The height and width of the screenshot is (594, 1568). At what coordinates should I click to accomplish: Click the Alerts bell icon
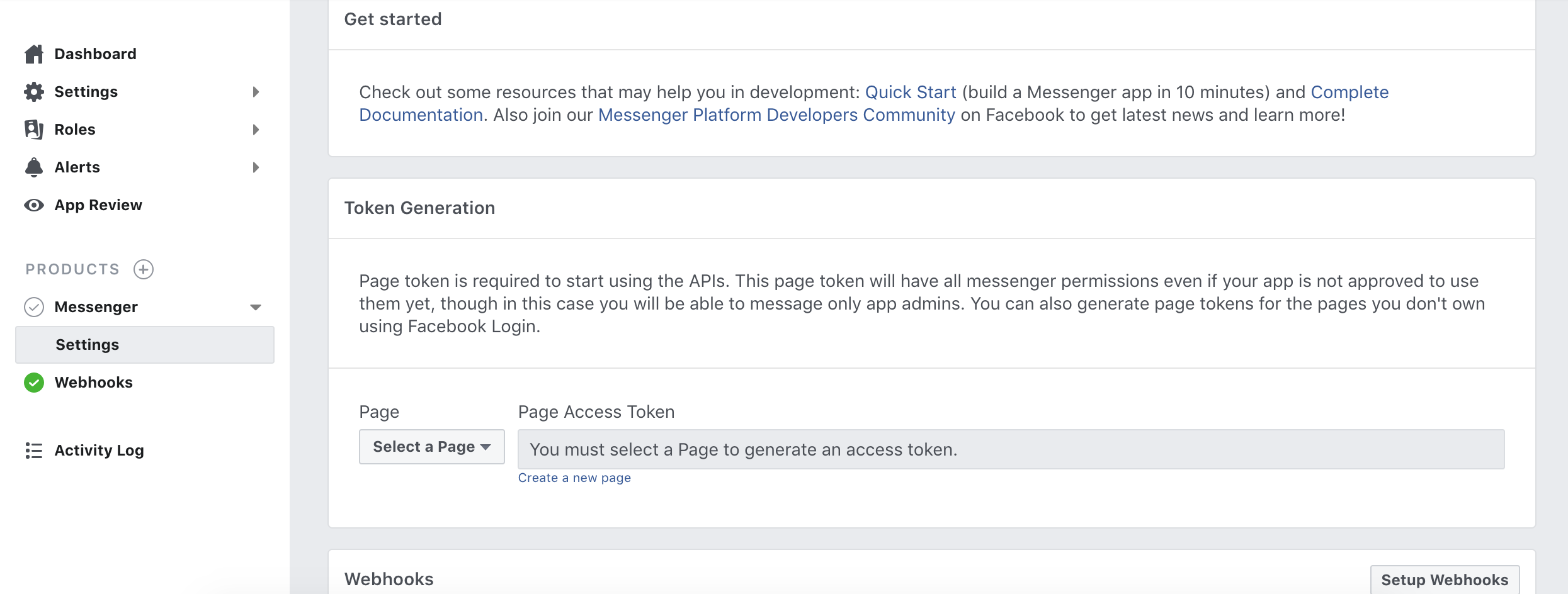[x=34, y=167]
